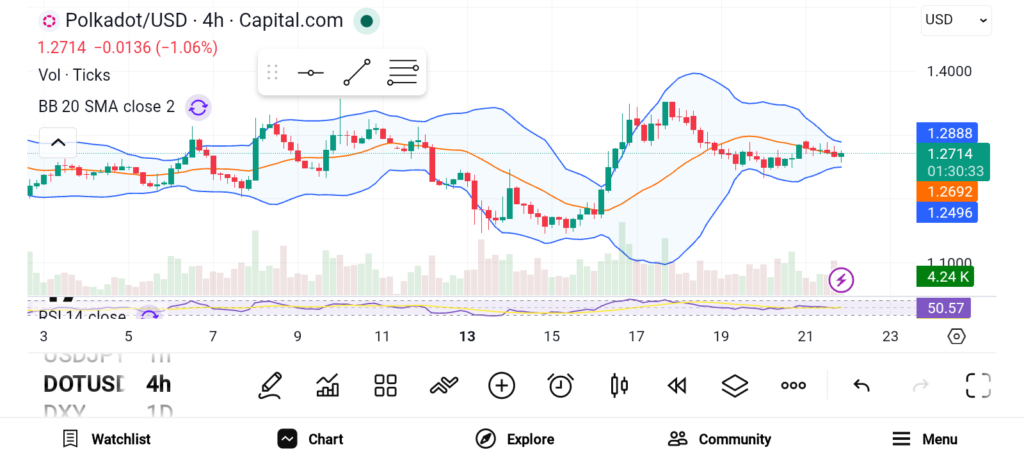Select the trend line drawing tool

[x=357, y=73]
